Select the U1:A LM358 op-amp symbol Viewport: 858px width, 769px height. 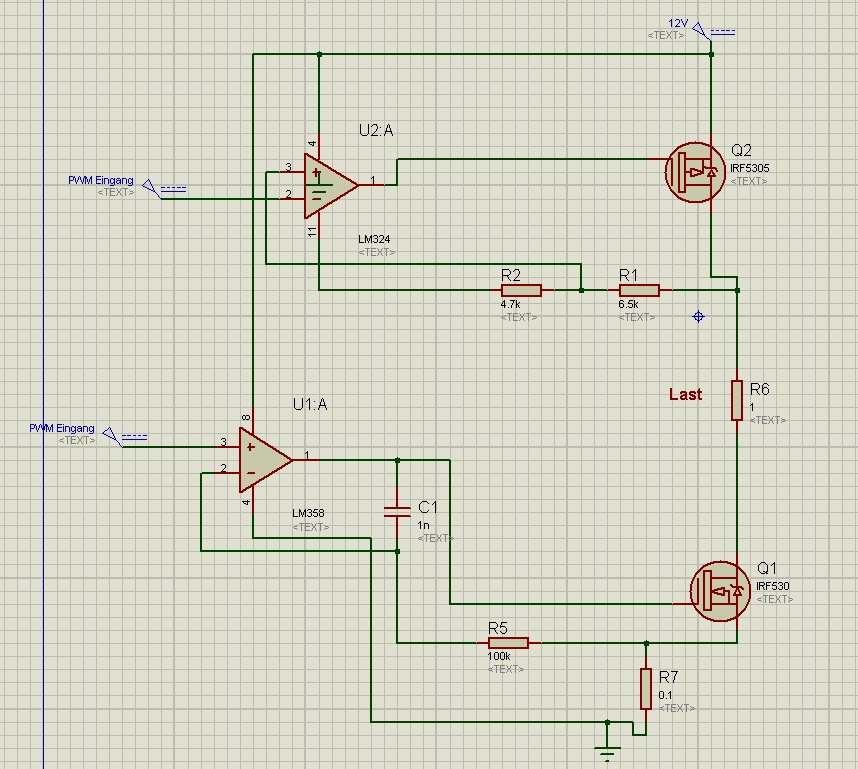(265, 460)
